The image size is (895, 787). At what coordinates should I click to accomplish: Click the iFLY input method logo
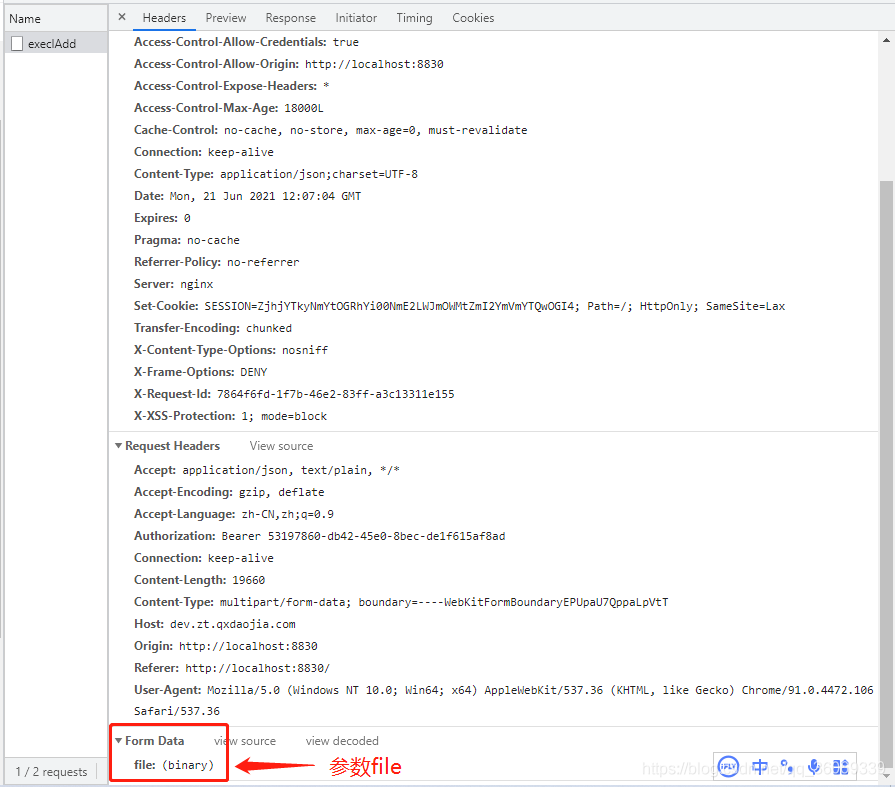point(728,765)
